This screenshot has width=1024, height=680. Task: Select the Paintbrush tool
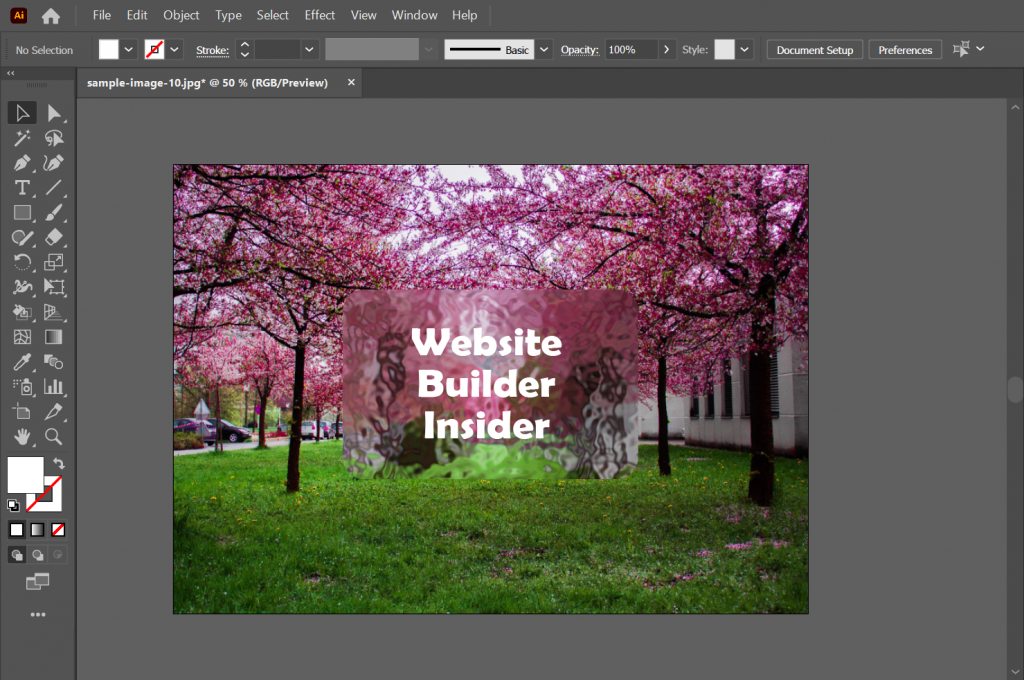pyautogui.click(x=56, y=212)
